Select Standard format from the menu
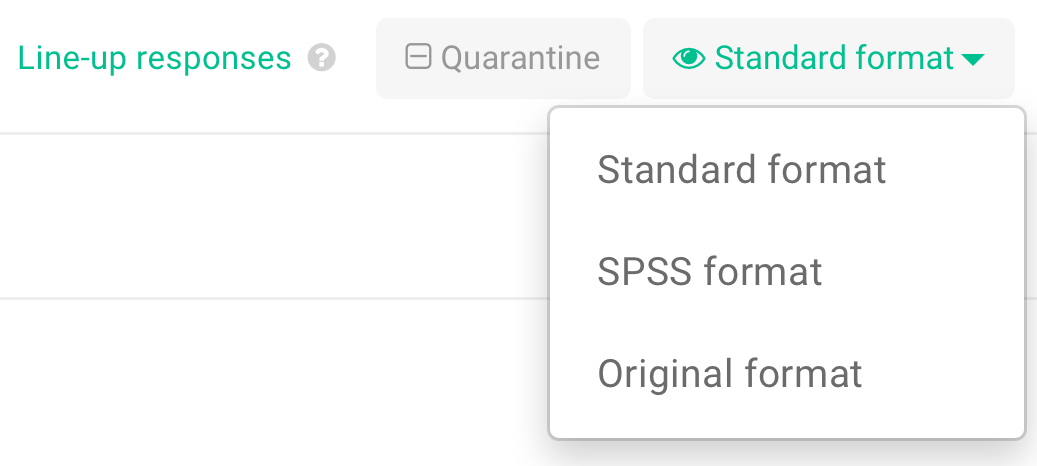Image resolution: width=1037 pixels, height=466 pixels. click(x=741, y=170)
